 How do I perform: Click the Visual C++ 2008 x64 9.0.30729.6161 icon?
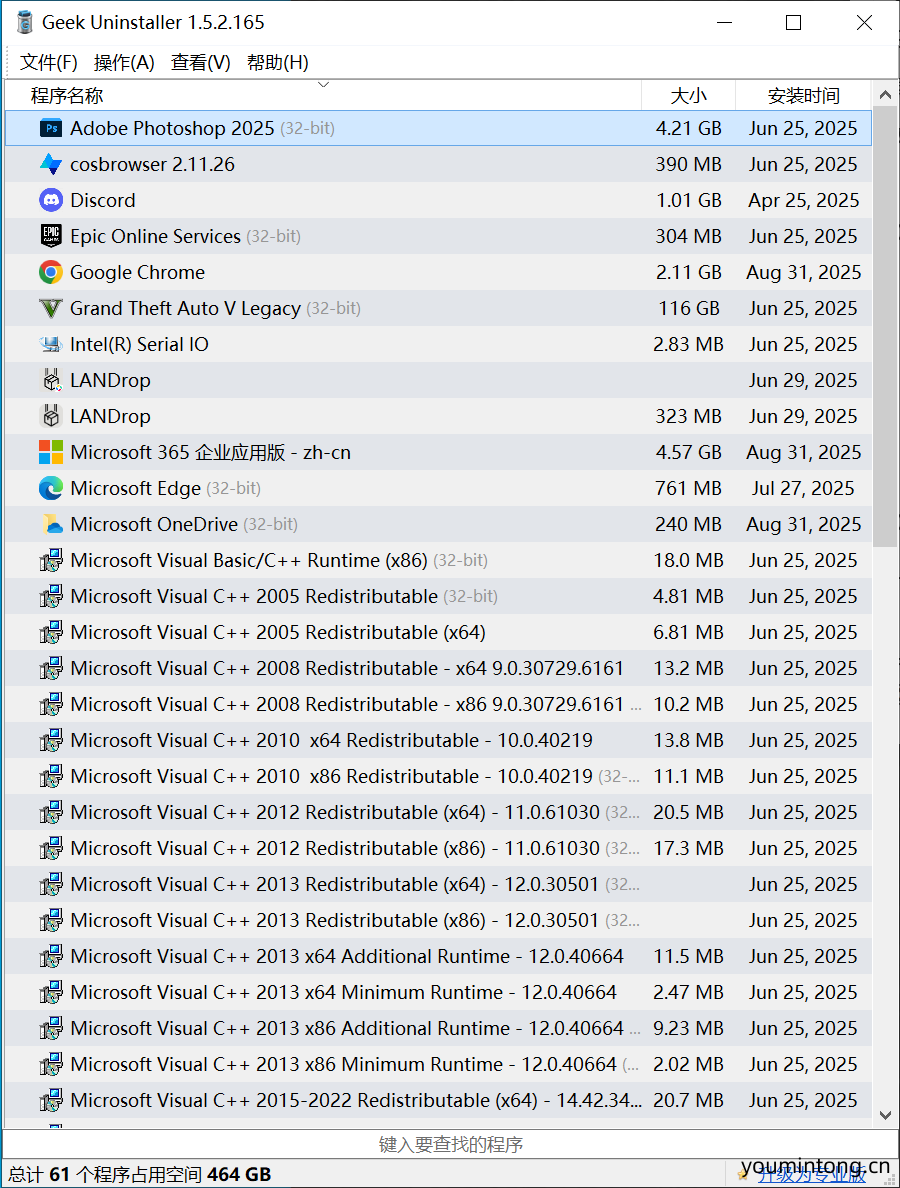pos(51,668)
